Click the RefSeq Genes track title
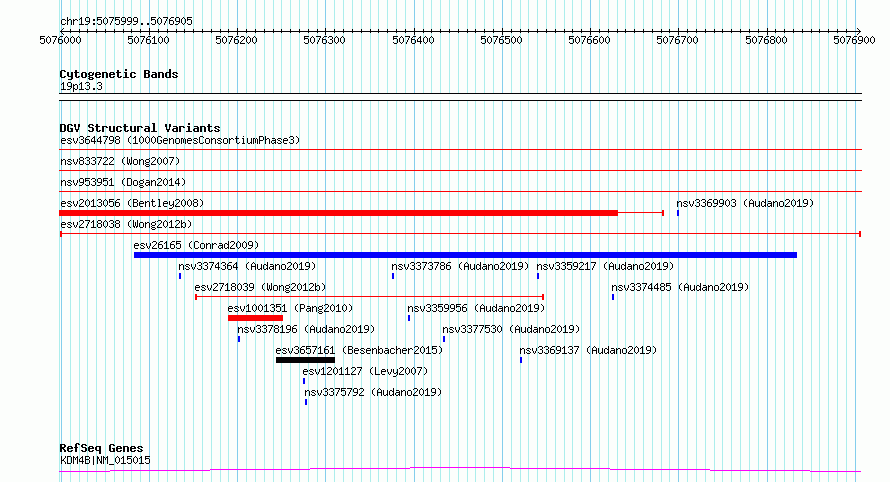 (101, 448)
